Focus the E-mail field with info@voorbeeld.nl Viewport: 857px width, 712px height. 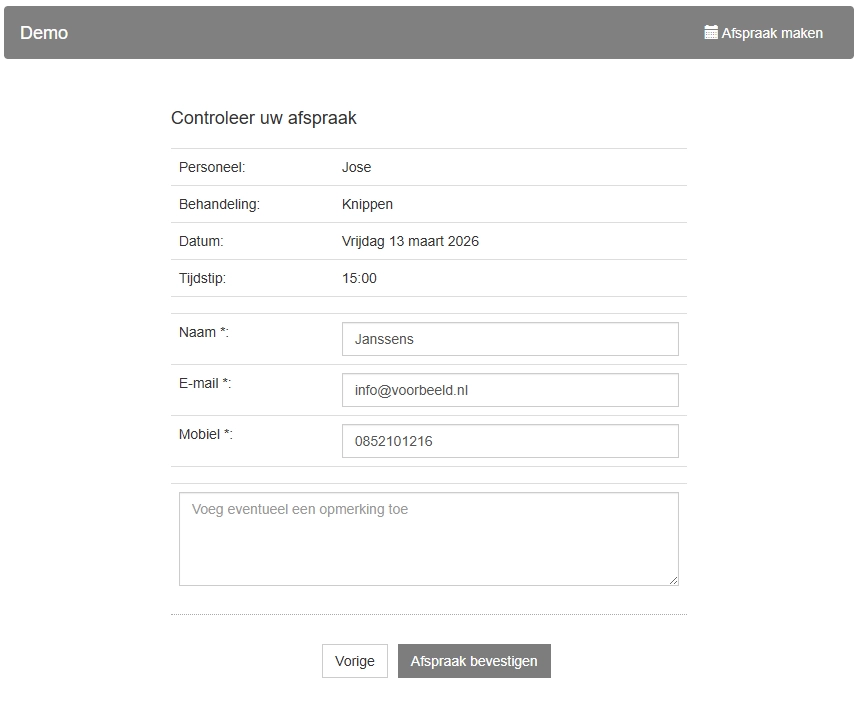click(510, 390)
